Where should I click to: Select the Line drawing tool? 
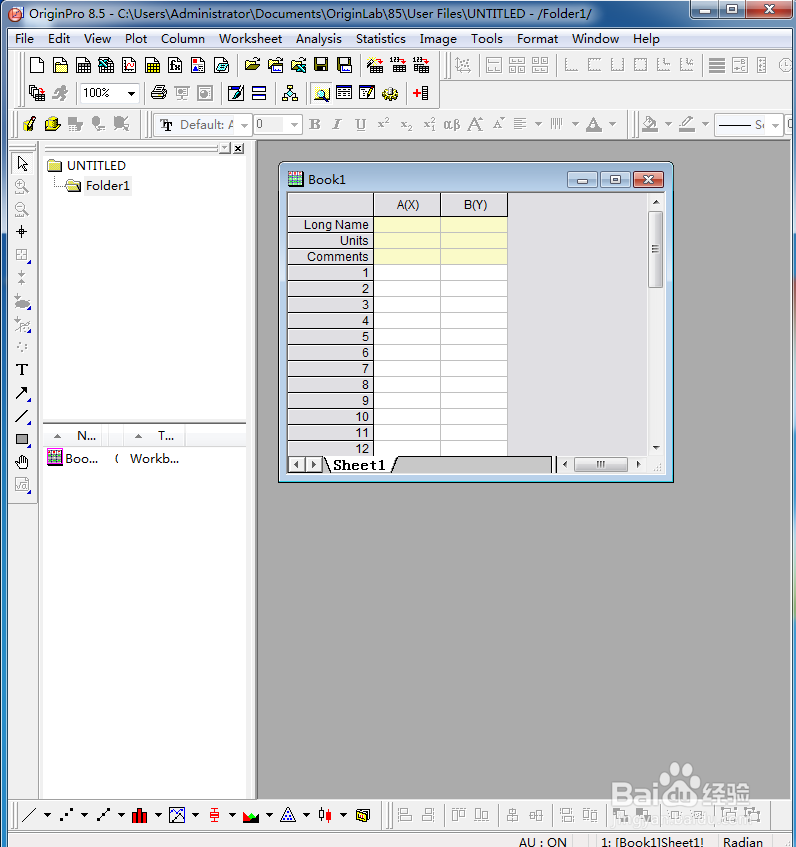[22, 416]
